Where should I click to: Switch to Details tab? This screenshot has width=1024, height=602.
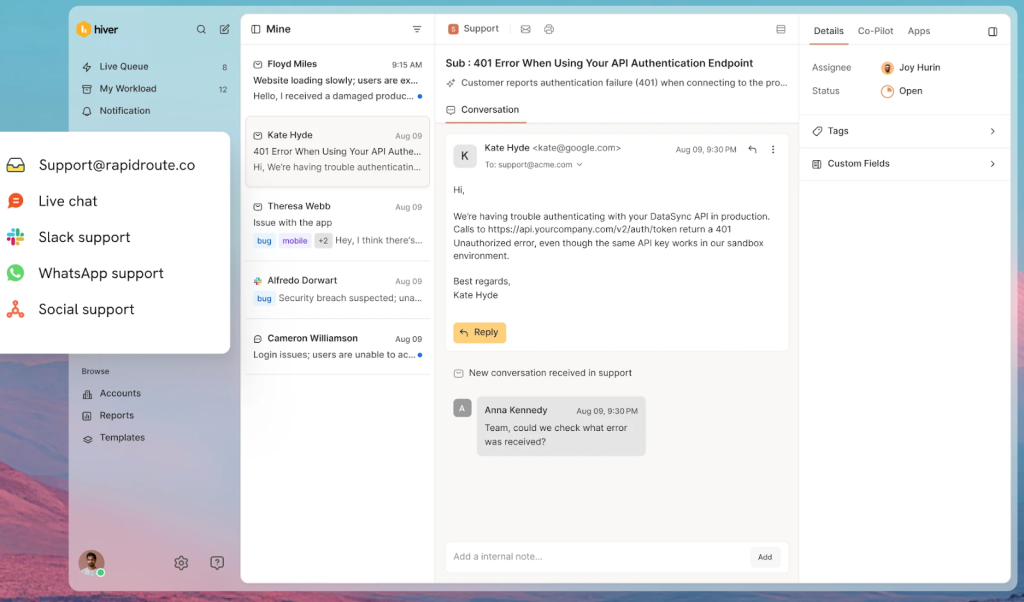coord(829,31)
